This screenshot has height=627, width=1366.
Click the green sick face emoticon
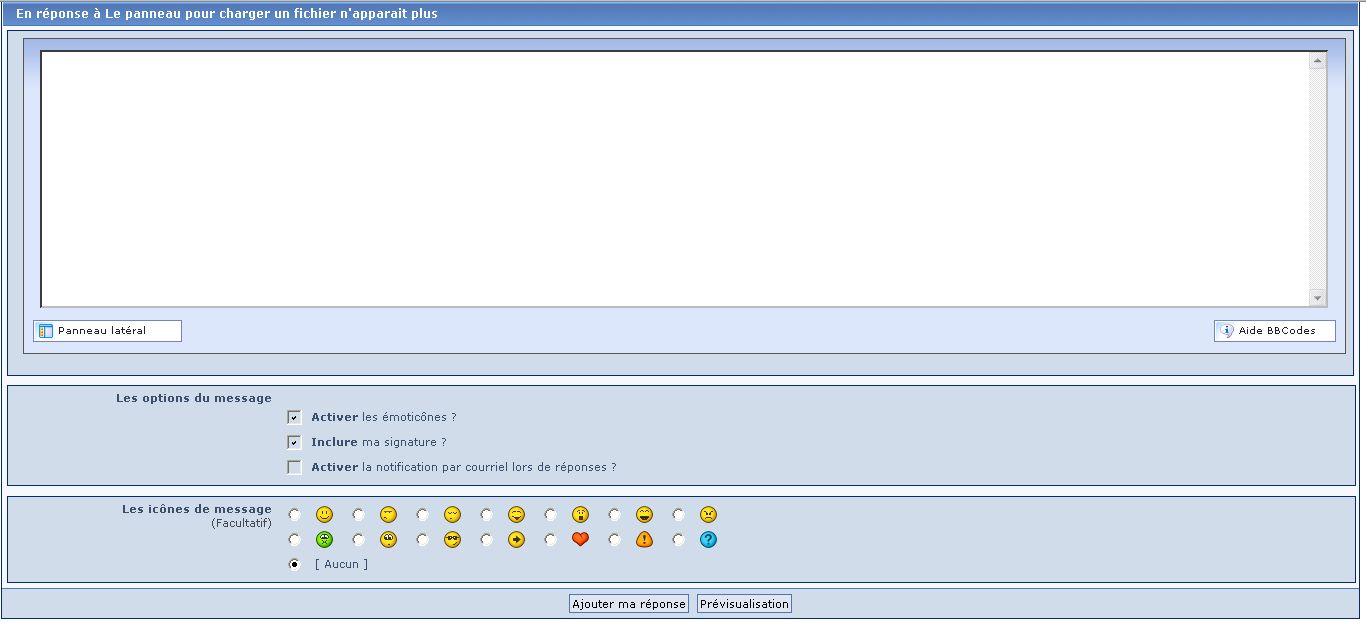pyautogui.click(x=324, y=539)
